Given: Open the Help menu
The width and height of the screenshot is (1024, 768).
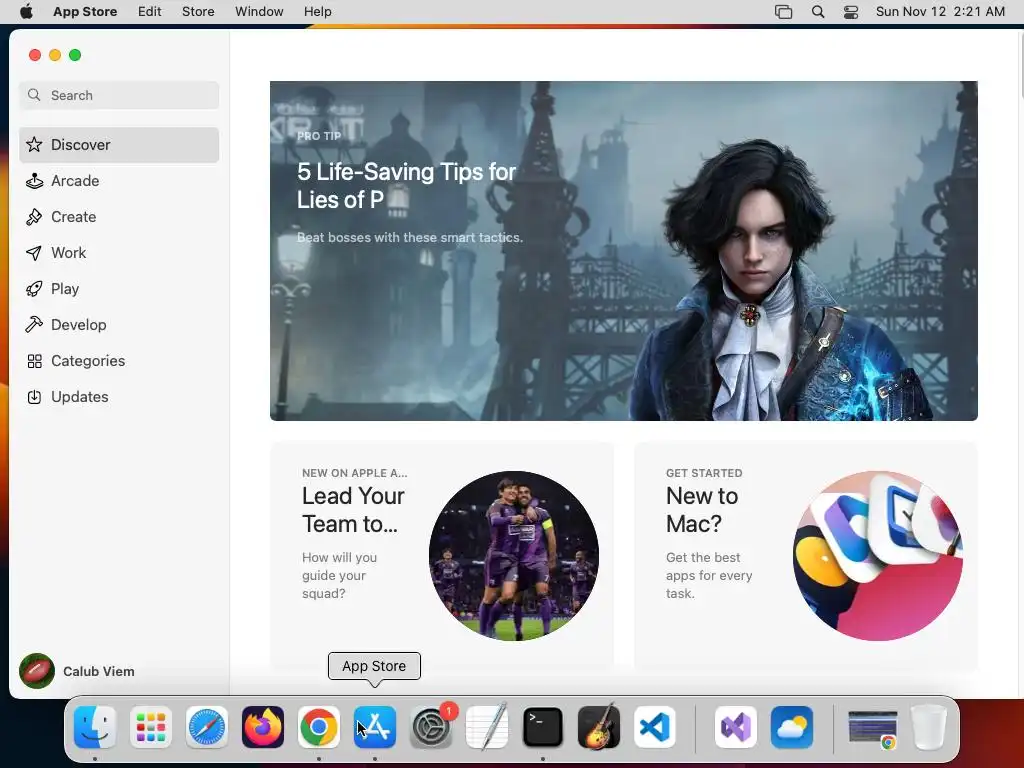Looking at the screenshot, I should (317, 12).
